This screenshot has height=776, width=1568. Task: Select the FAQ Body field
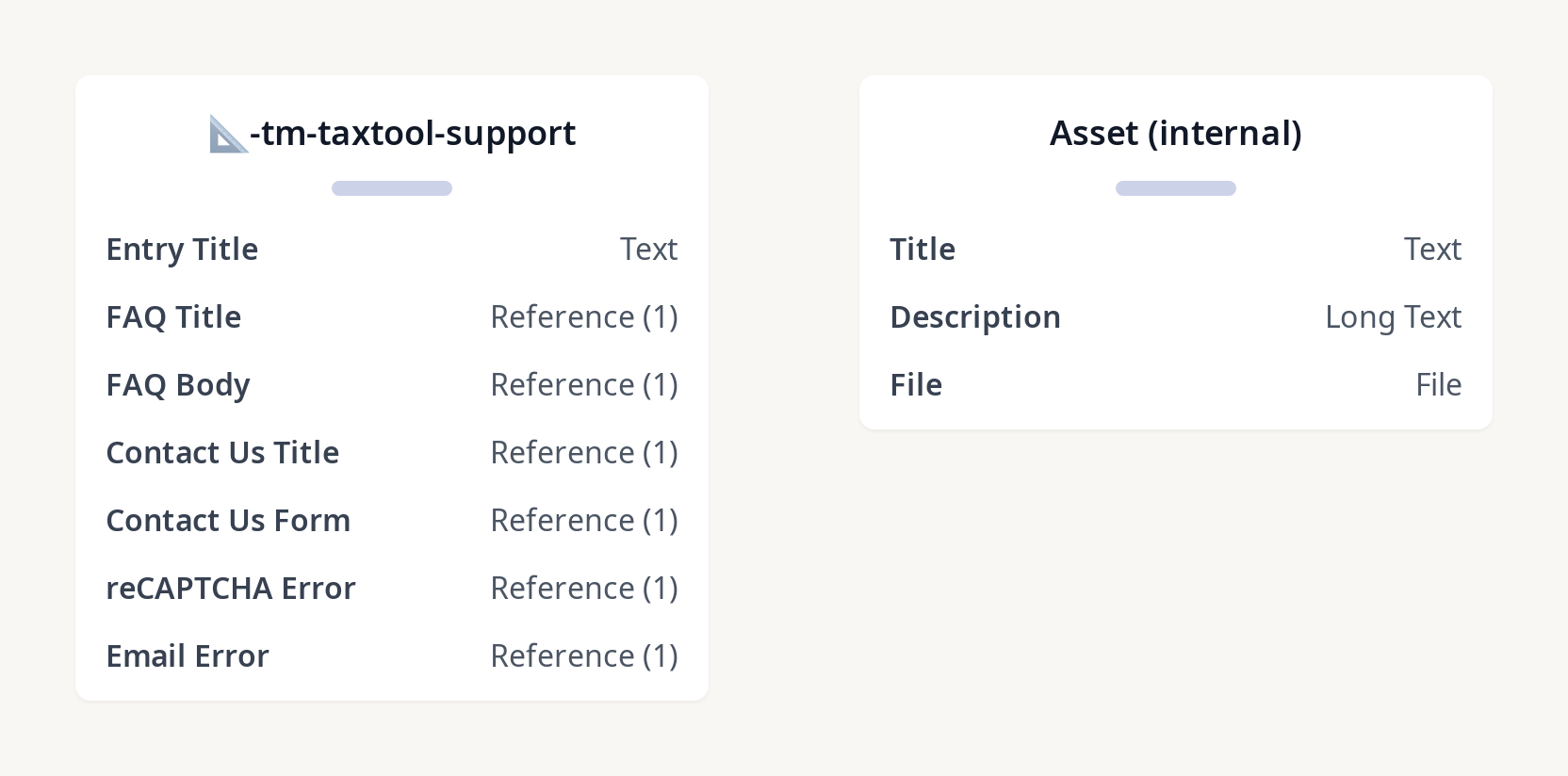(x=178, y=385)
